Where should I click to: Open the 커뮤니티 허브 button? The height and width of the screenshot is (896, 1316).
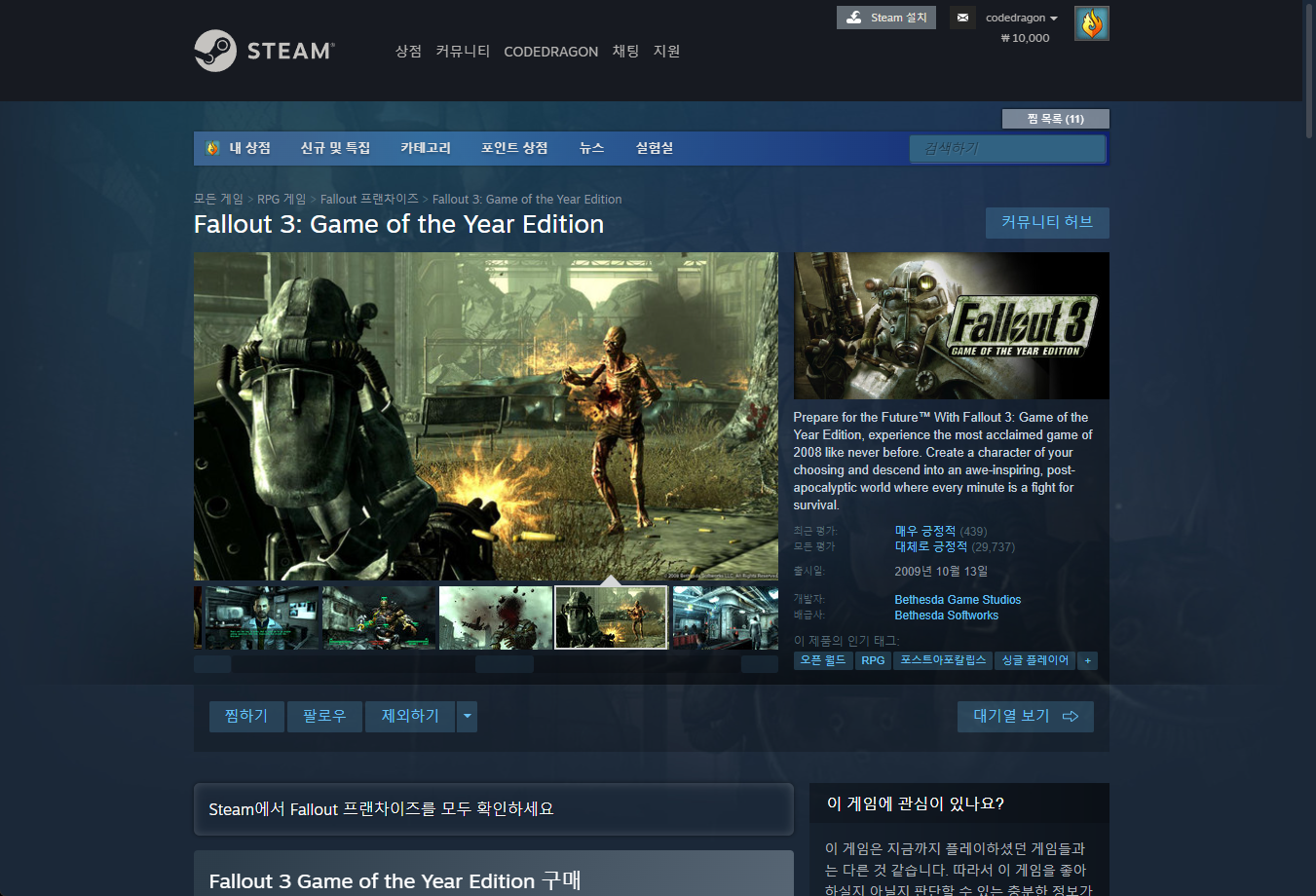tap(1047, 222)
